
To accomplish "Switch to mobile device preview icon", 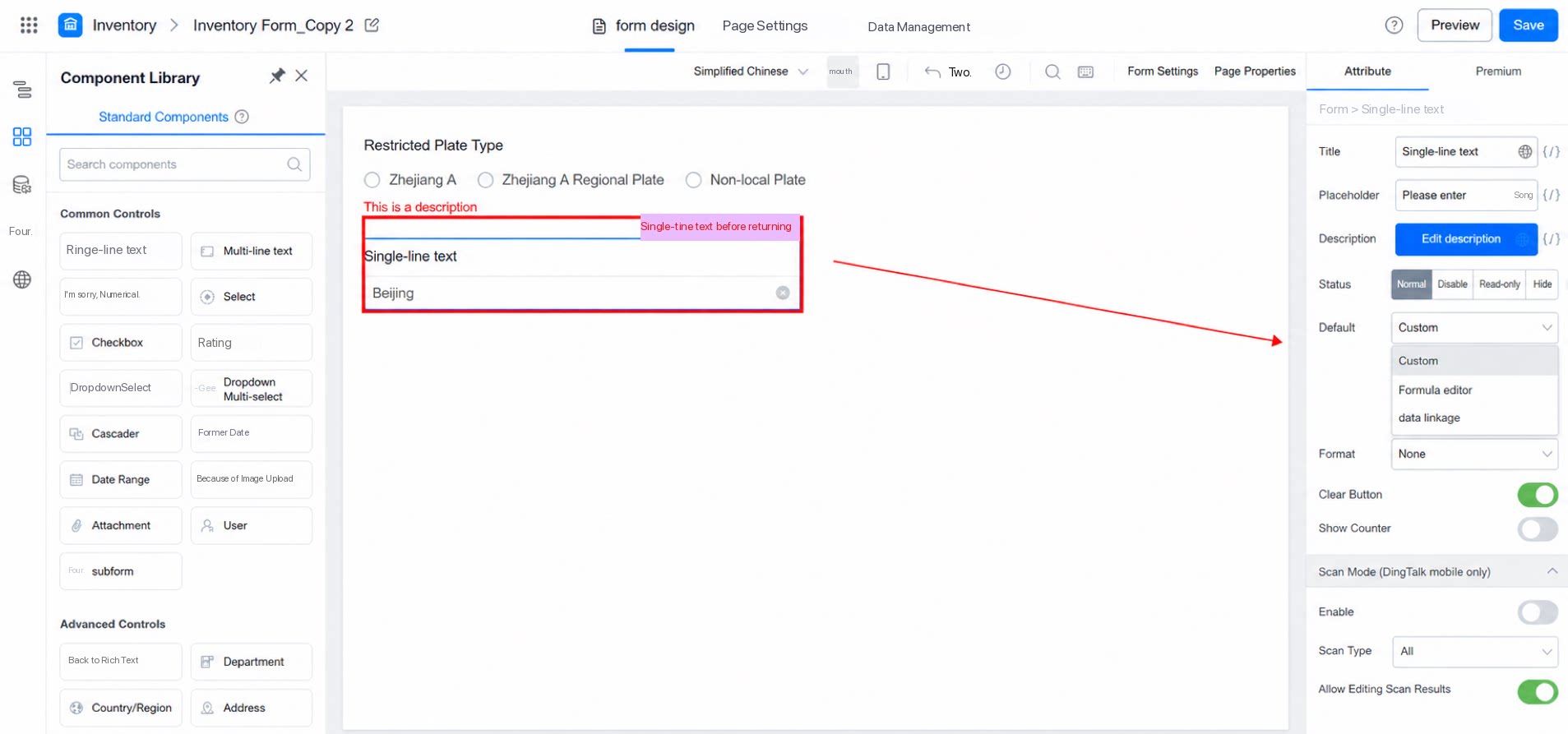I will (x=883, y=72).
